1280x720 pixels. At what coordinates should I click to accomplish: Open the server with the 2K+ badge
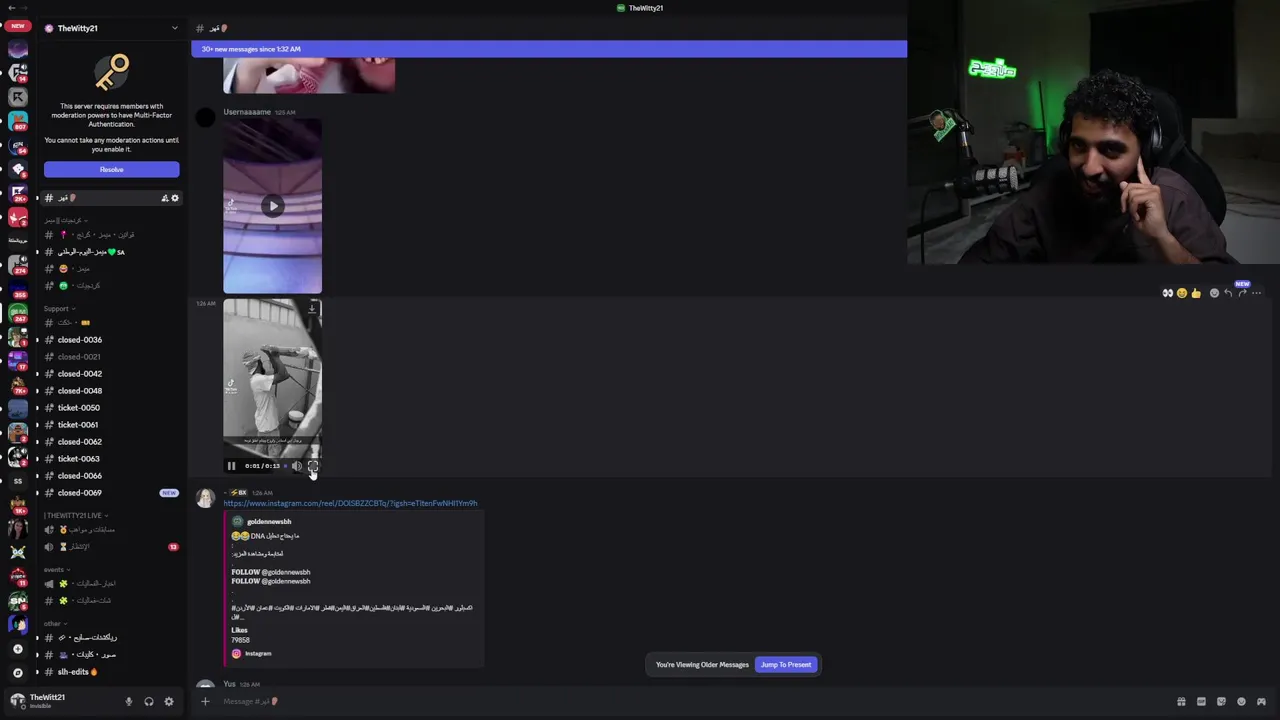coord(17,192)
